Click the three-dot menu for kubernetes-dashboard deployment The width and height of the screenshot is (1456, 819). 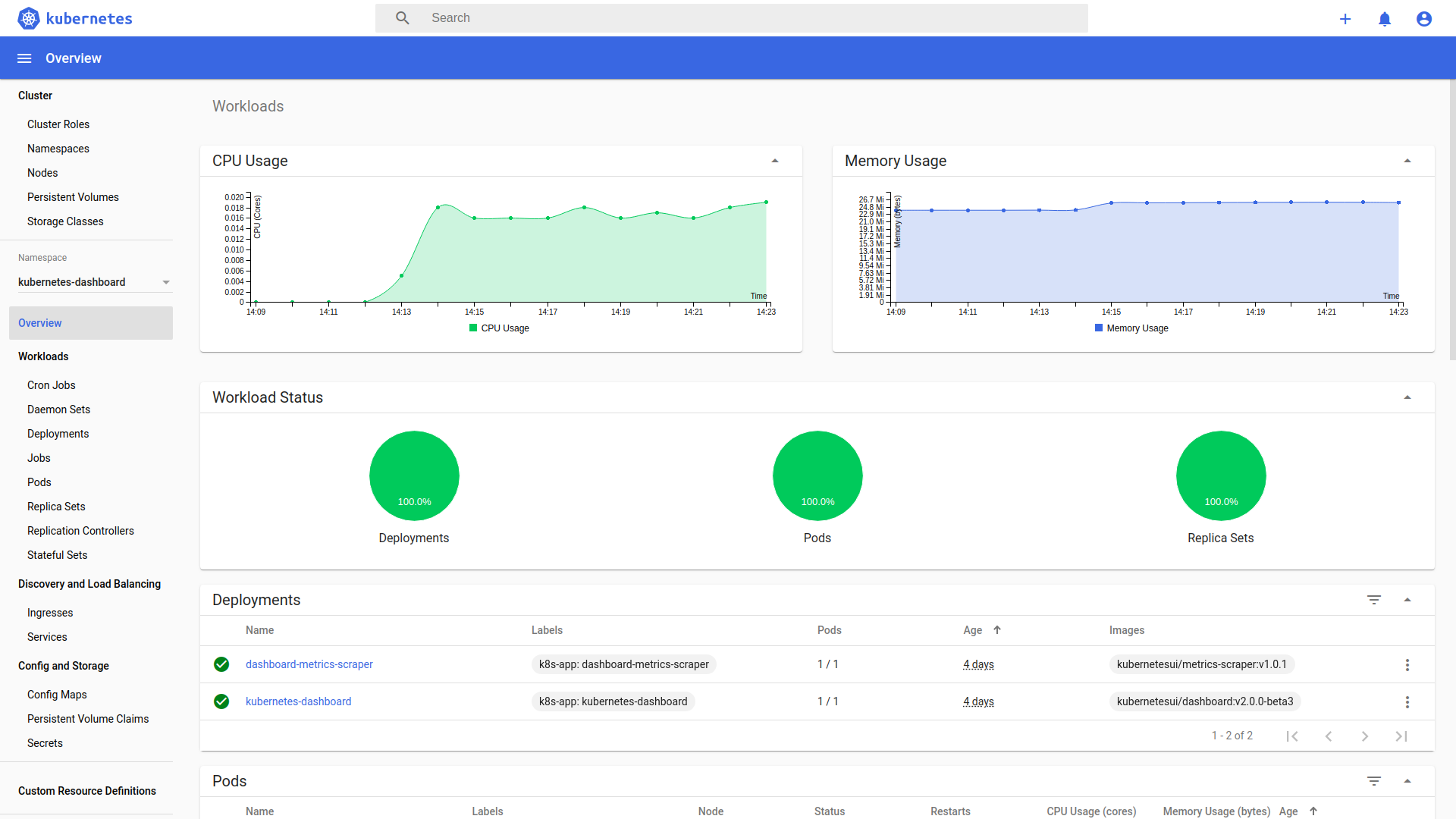[x=1407, y=701]
